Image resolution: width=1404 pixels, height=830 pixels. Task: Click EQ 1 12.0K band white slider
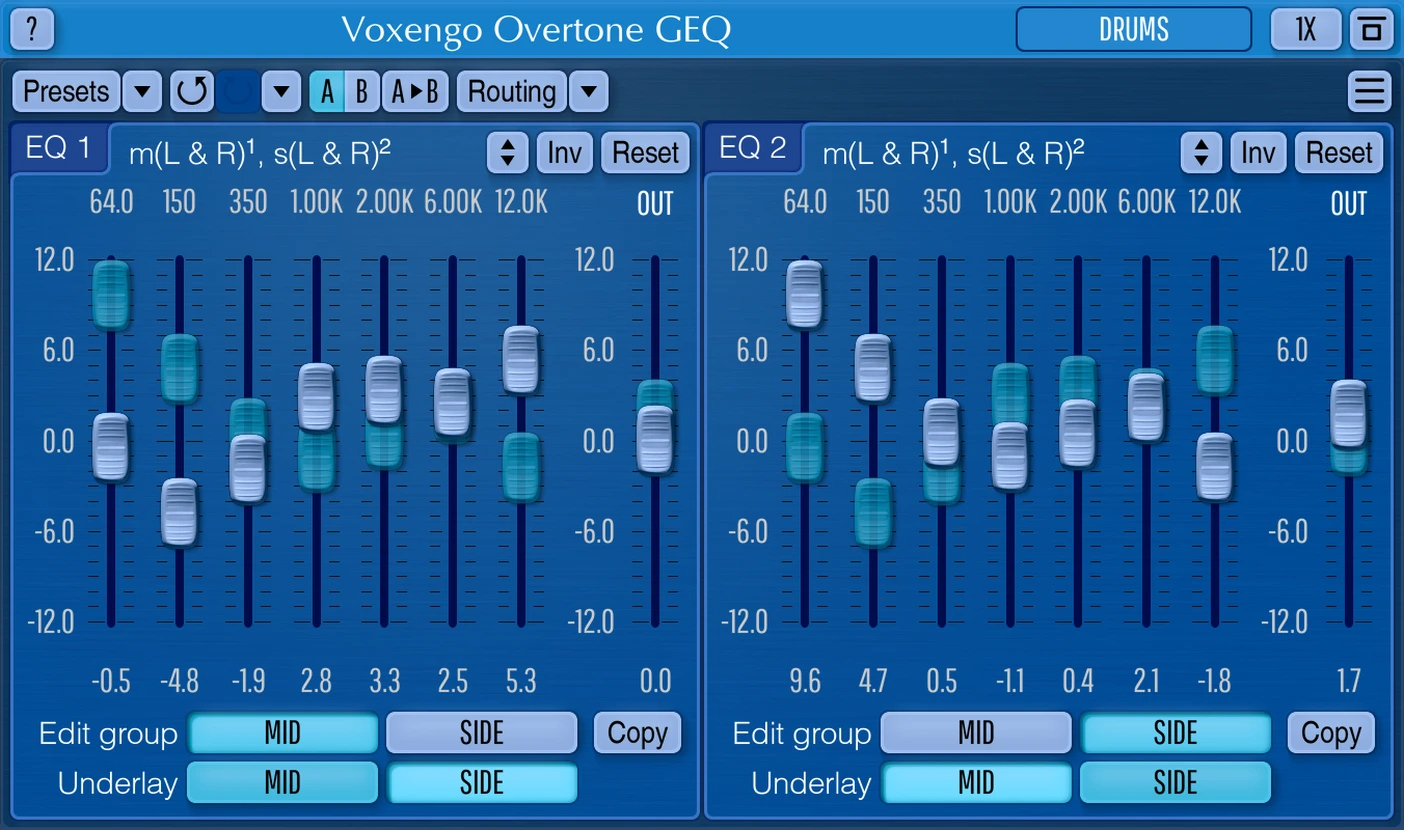pos(521,360)
